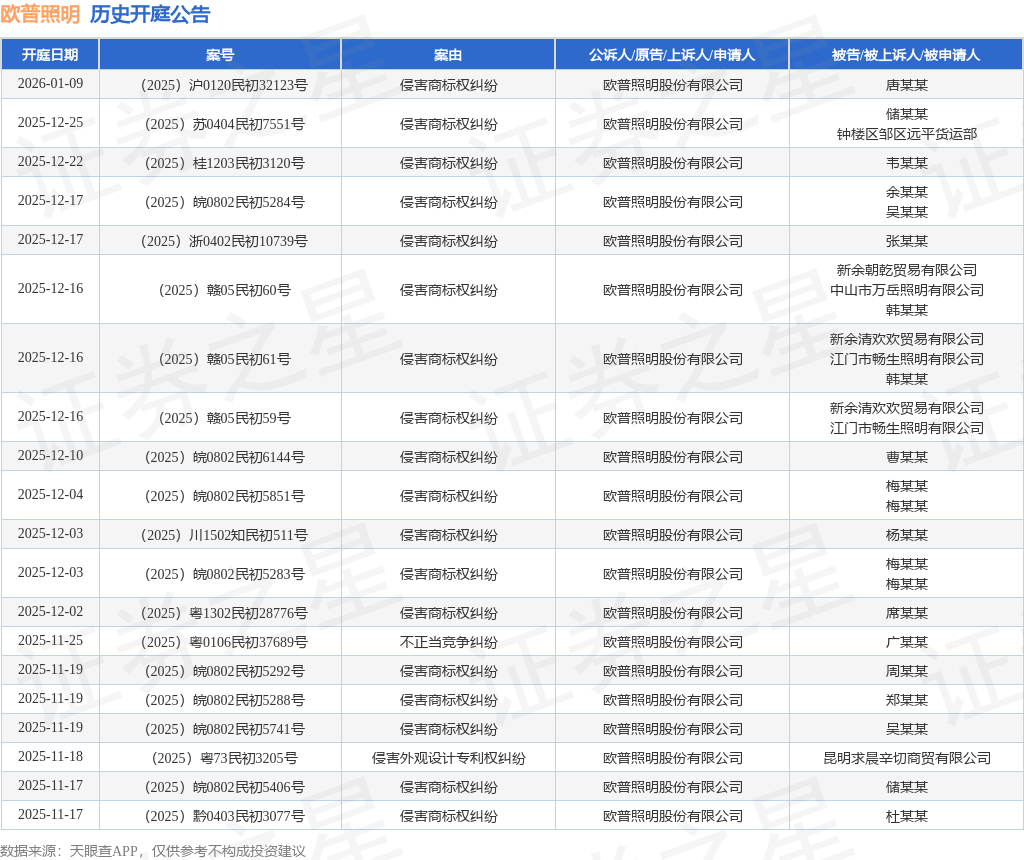Click defendant 韦某某
The height and width of the screenshot is (860, 1024).
[x=906, y=163]
